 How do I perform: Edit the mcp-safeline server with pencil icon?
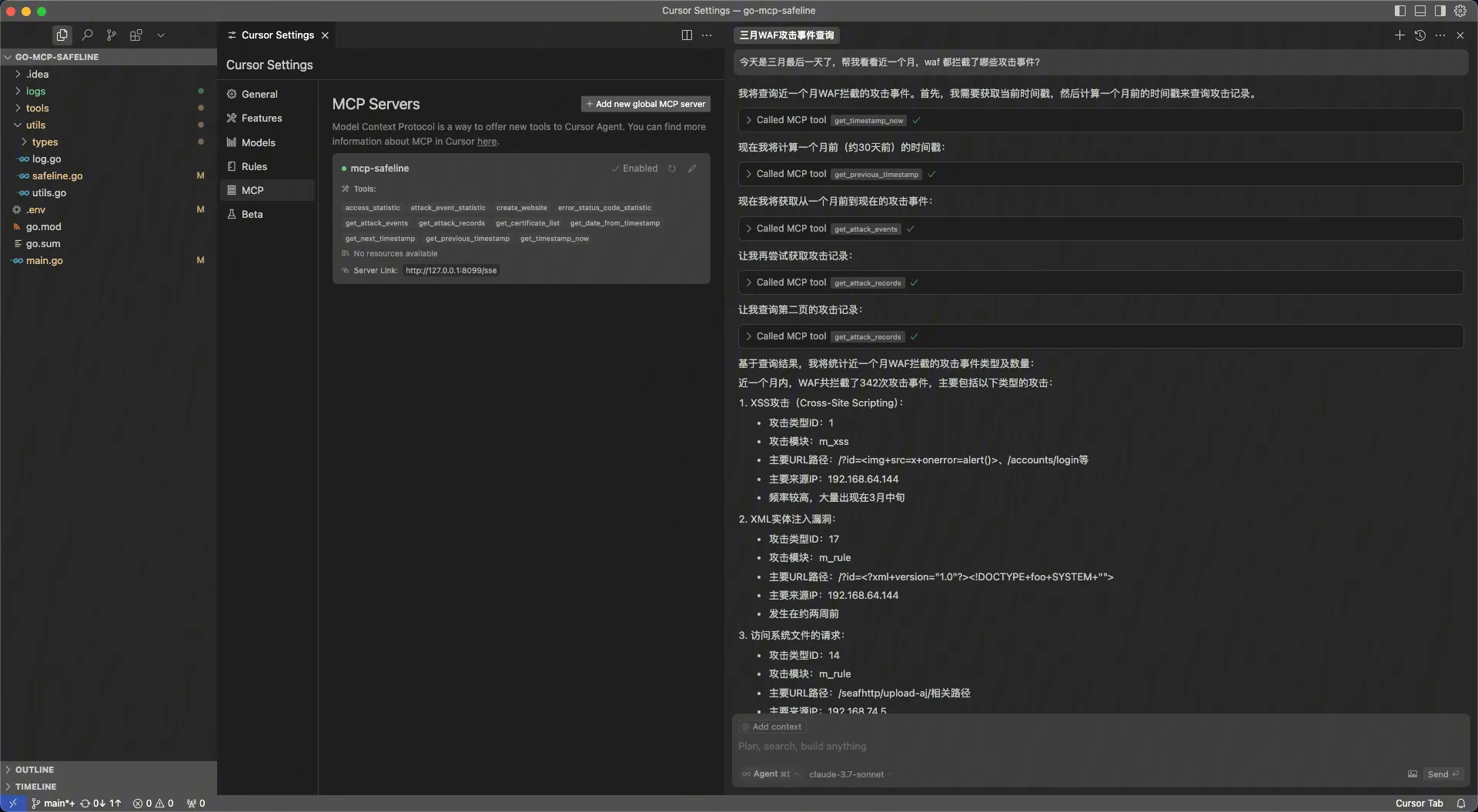(x=692, y=169)
